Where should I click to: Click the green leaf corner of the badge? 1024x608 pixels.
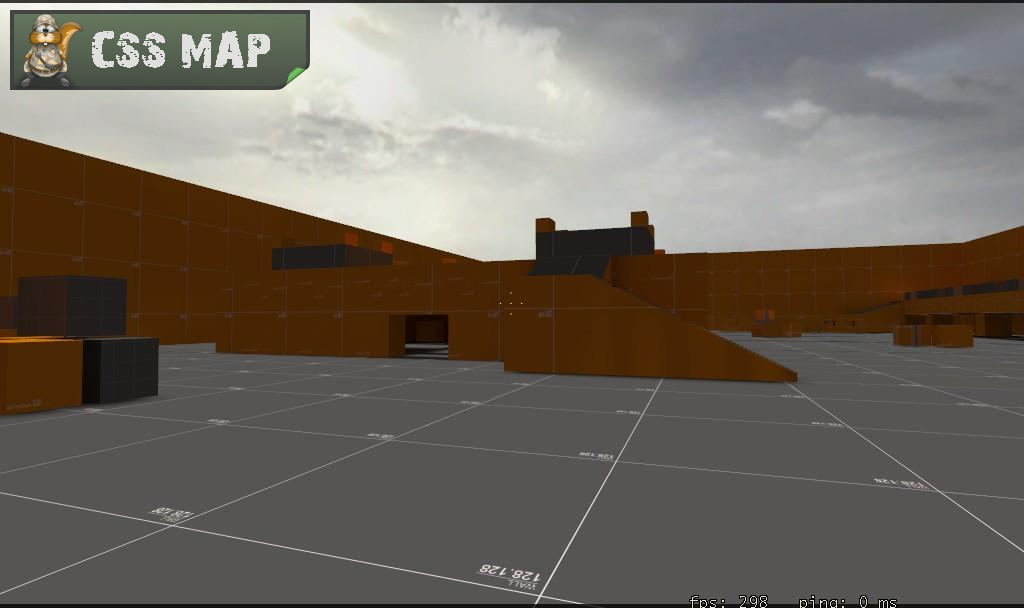[296, 76]
